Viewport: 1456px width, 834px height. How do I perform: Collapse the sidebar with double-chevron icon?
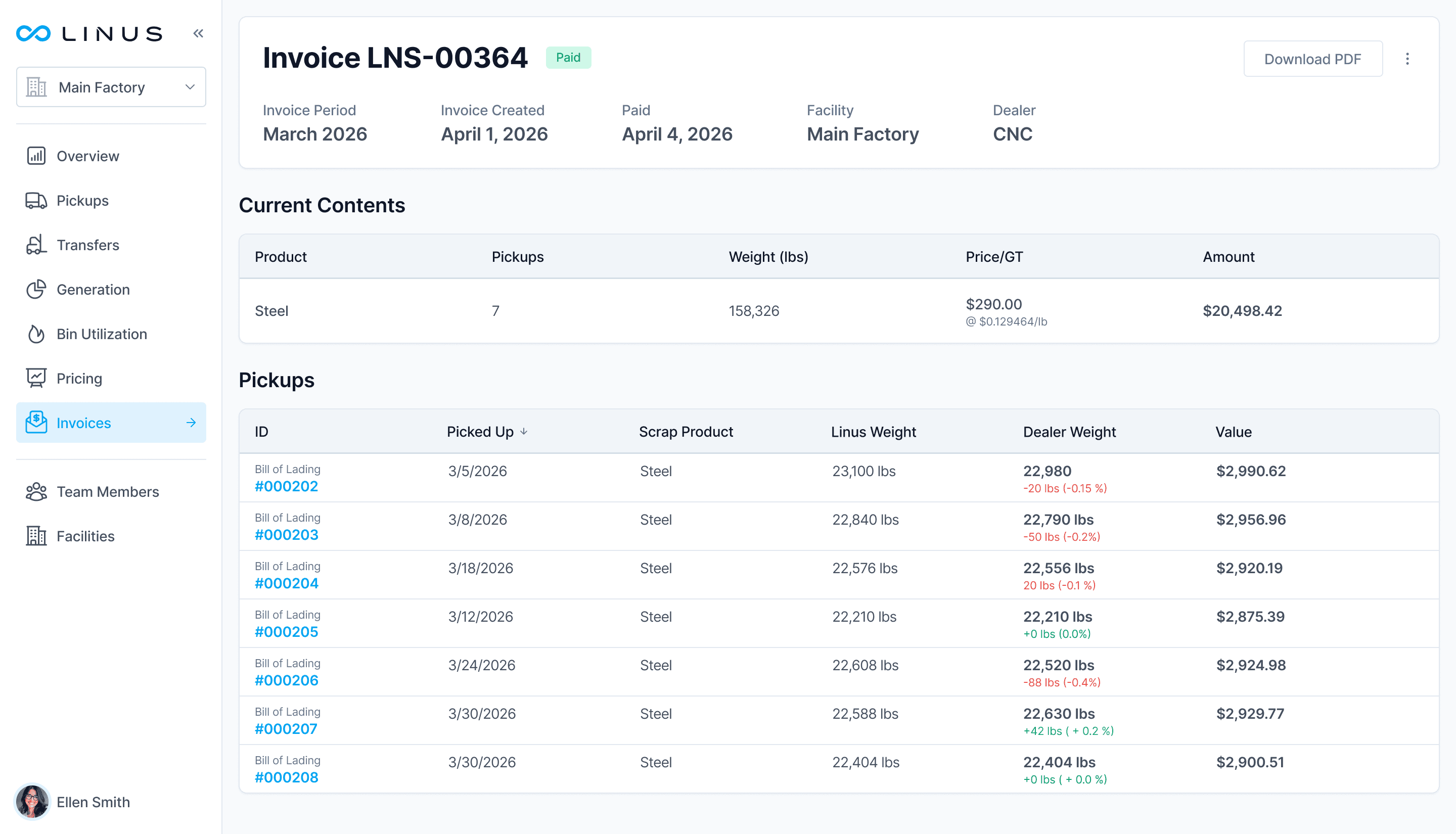pyautogui.click(x=198, y=33)
